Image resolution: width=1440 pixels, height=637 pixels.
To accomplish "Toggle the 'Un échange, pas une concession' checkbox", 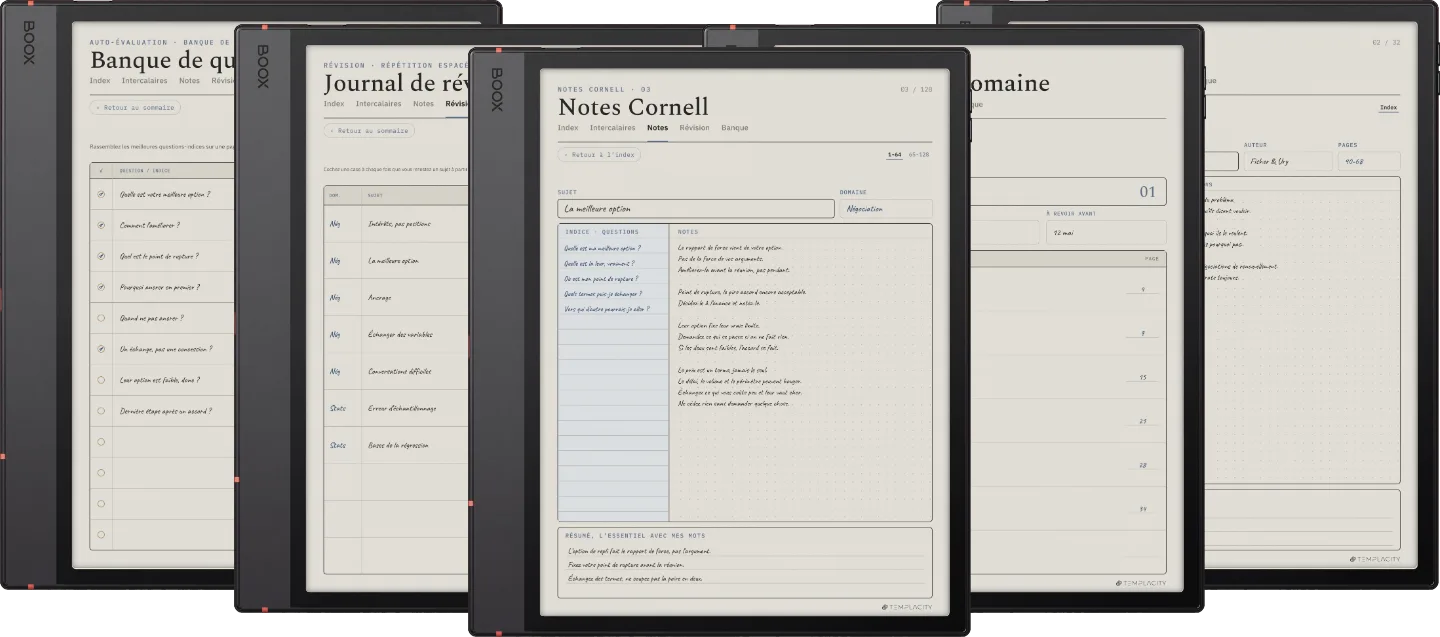I will click(101, 349).
